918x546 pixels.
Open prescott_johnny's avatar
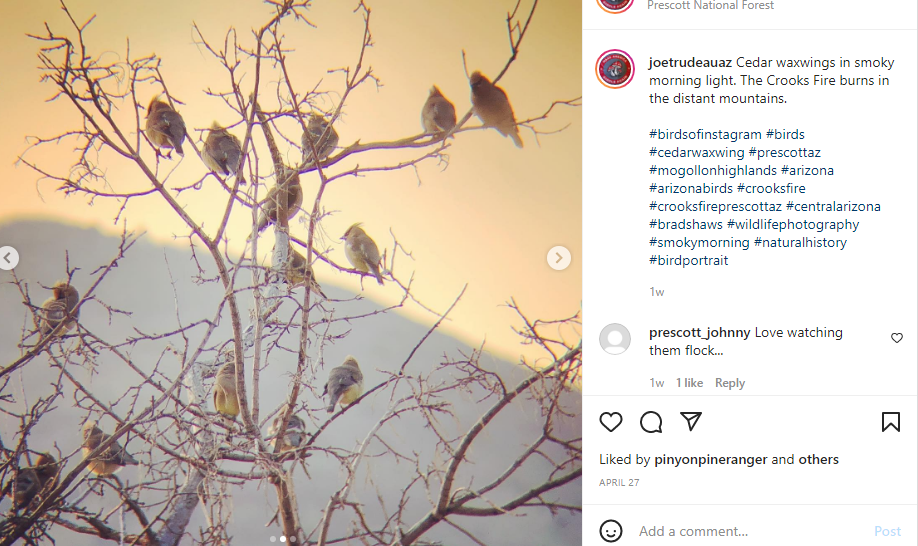tap(615, 339)
